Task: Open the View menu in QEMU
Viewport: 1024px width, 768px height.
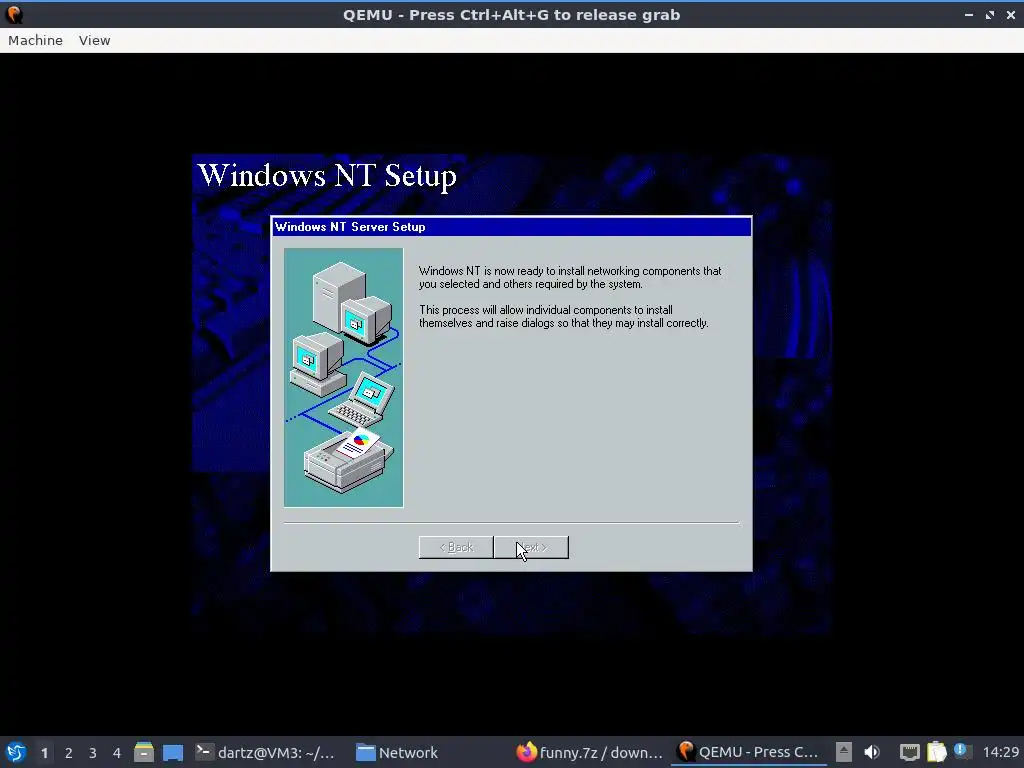Action: click(x=95, y=40)
